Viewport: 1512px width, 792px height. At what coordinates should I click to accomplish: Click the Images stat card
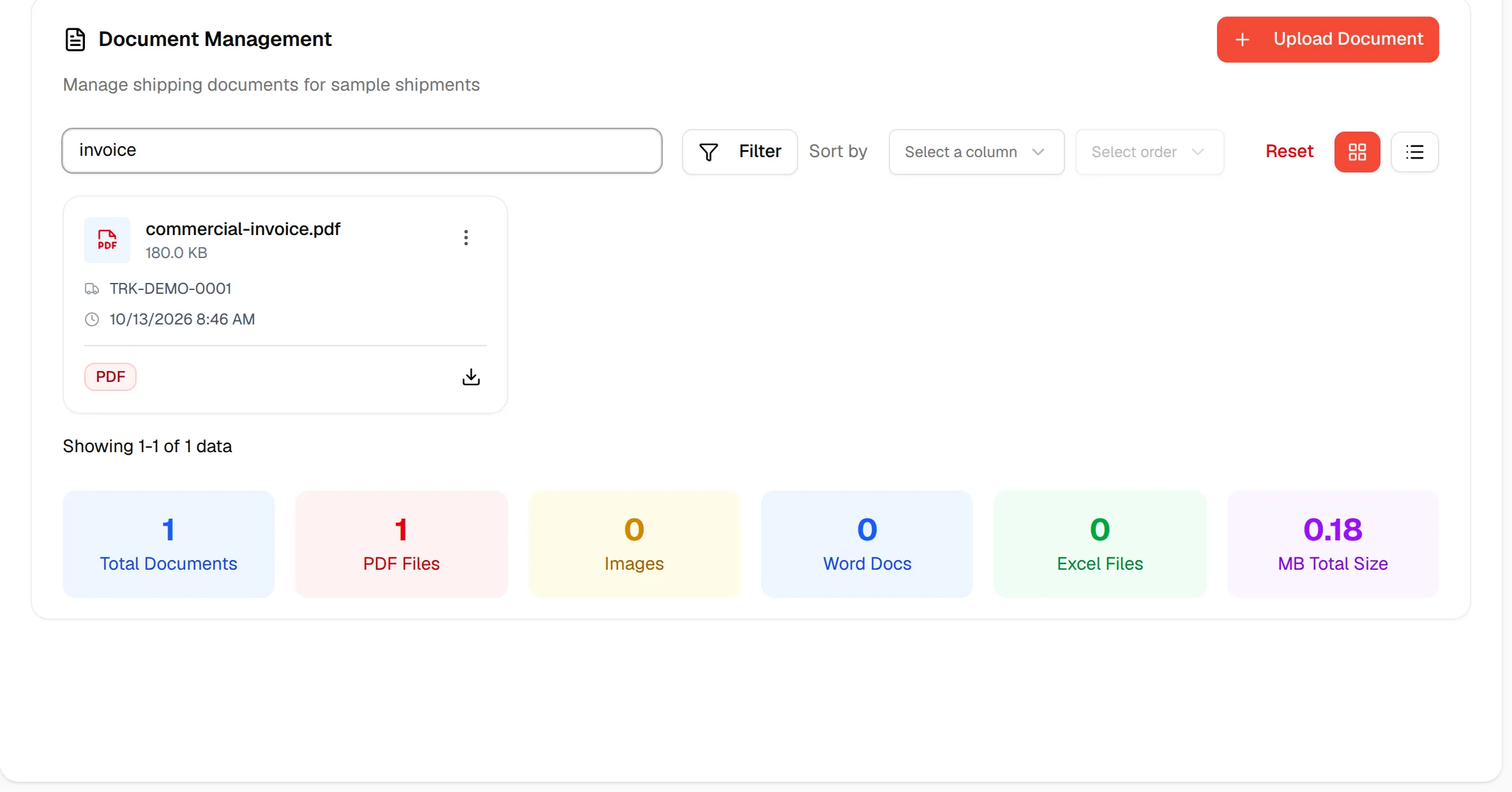(x=634, y=544)
